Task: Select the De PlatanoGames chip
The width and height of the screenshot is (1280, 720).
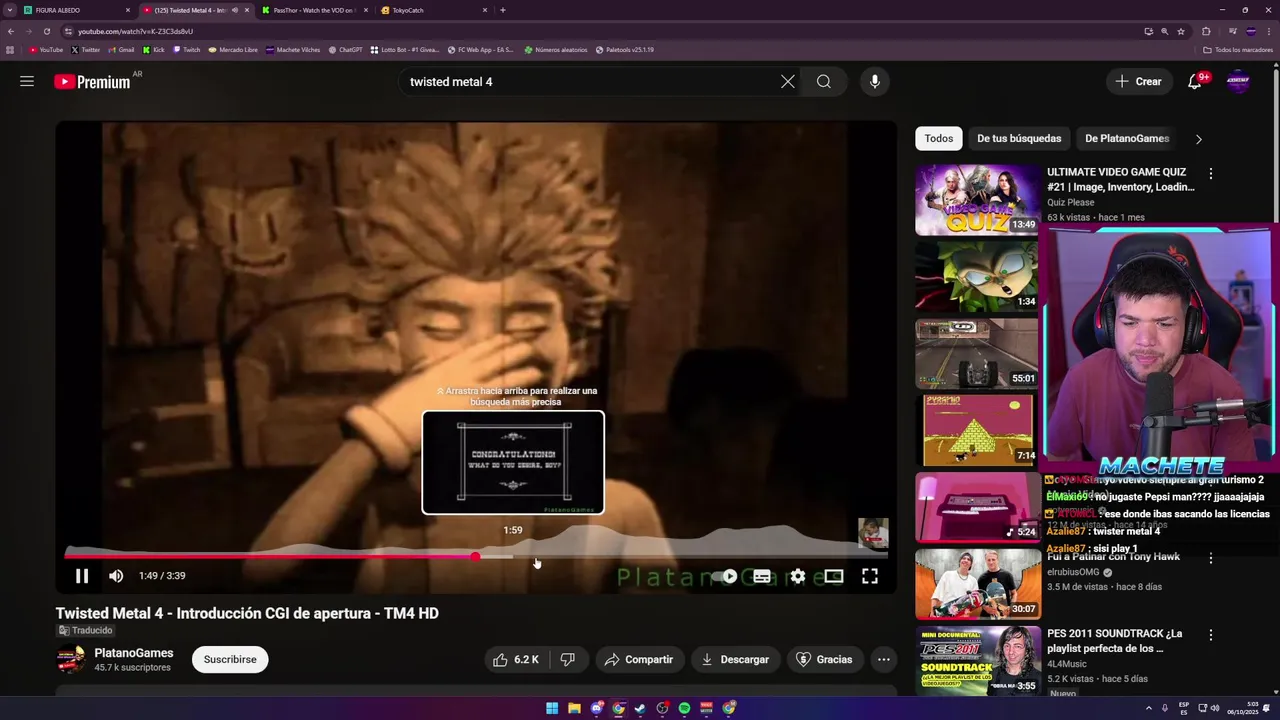Action: (x=1127, y=139)
